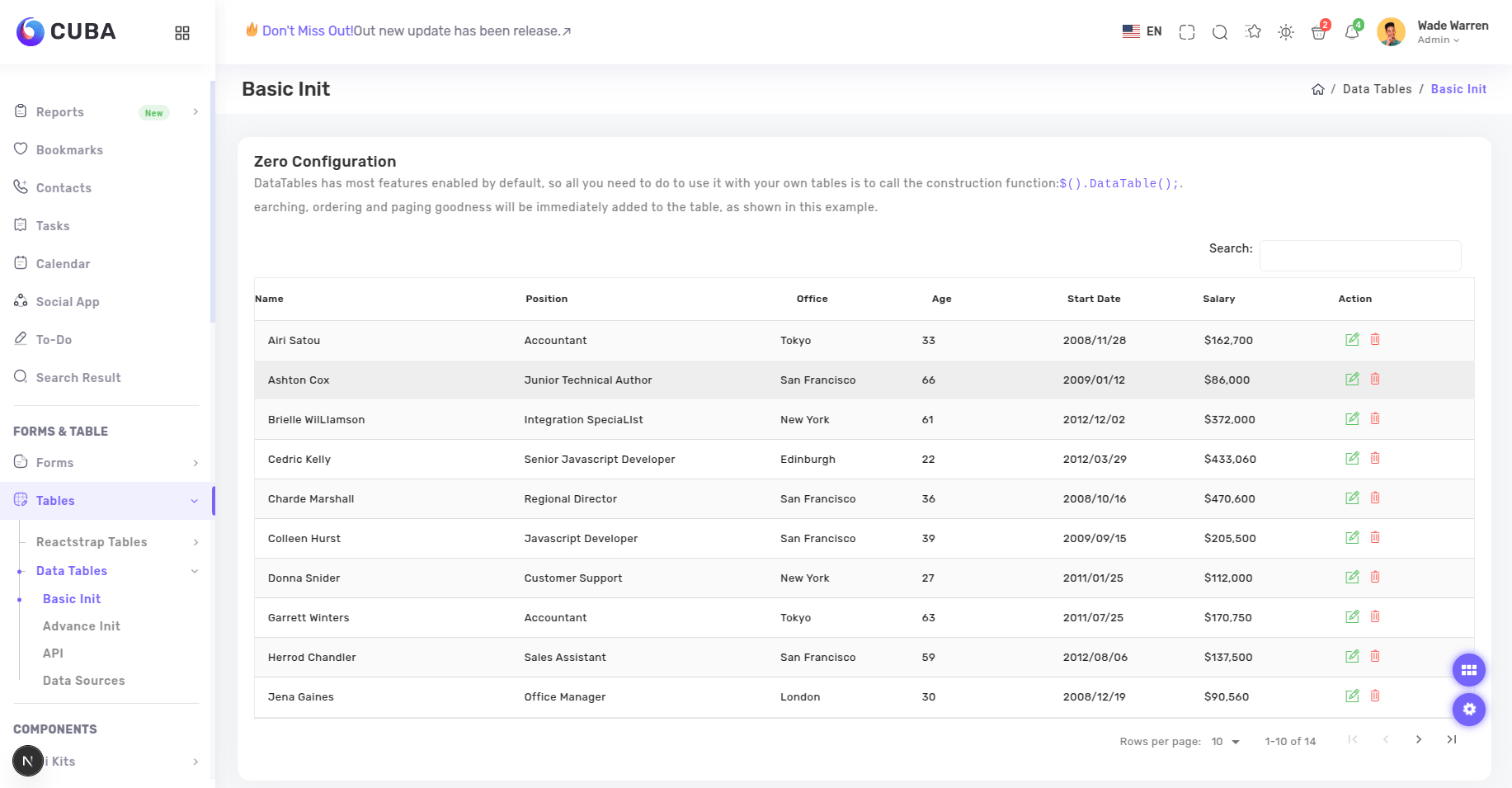Image resolution: width=1512 pixels, height=788 pixels.
Task: Edit the Airi Satou row
Action: click(x=1351, y=339)
